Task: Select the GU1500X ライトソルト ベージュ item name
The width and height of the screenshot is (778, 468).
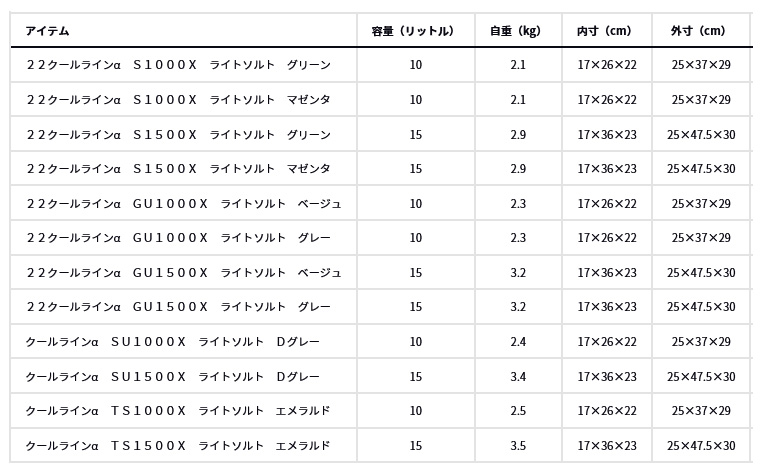Action: tap(184, 273)
